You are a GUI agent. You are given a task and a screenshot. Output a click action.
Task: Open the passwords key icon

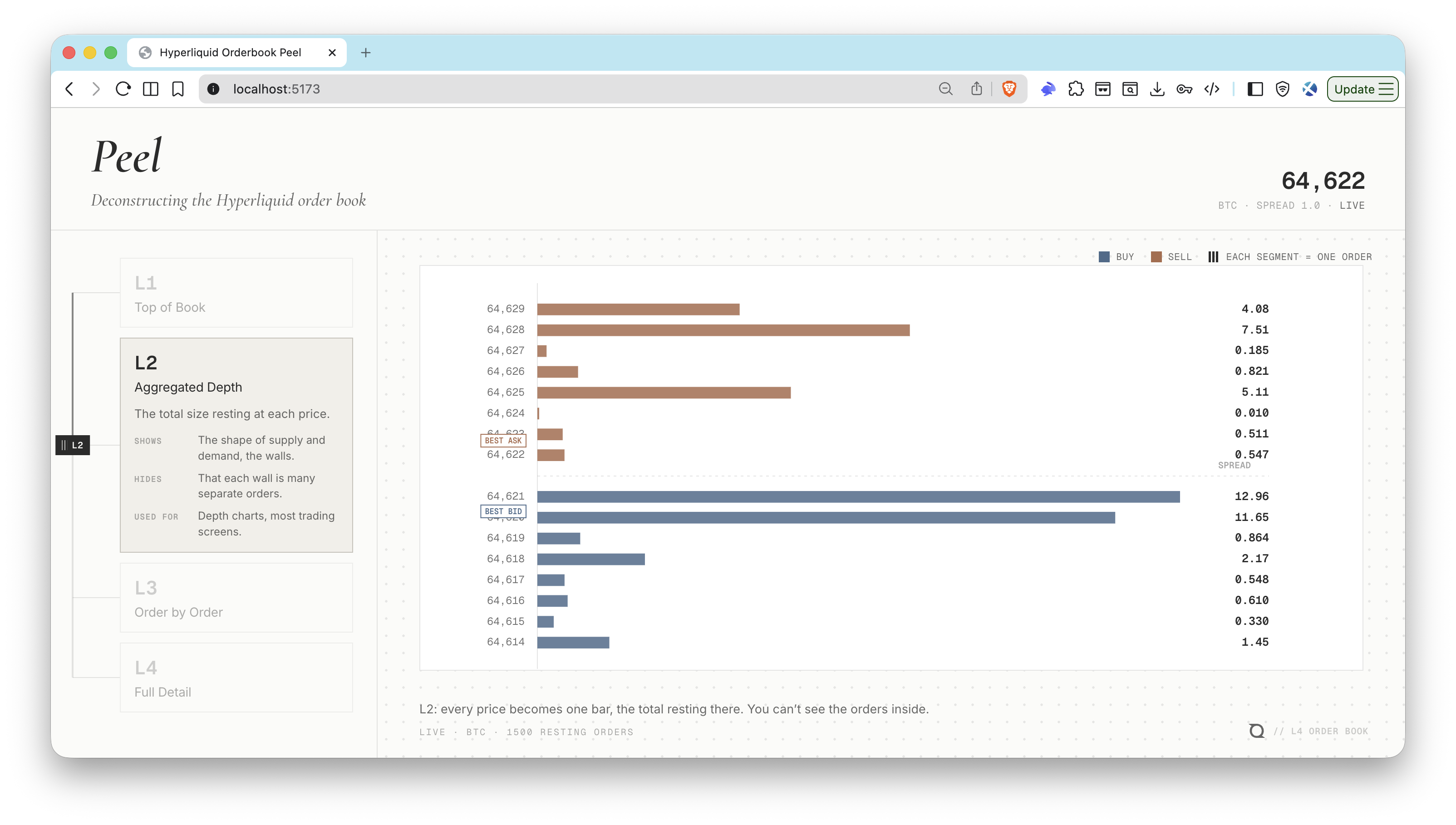tap(1184, 89)
